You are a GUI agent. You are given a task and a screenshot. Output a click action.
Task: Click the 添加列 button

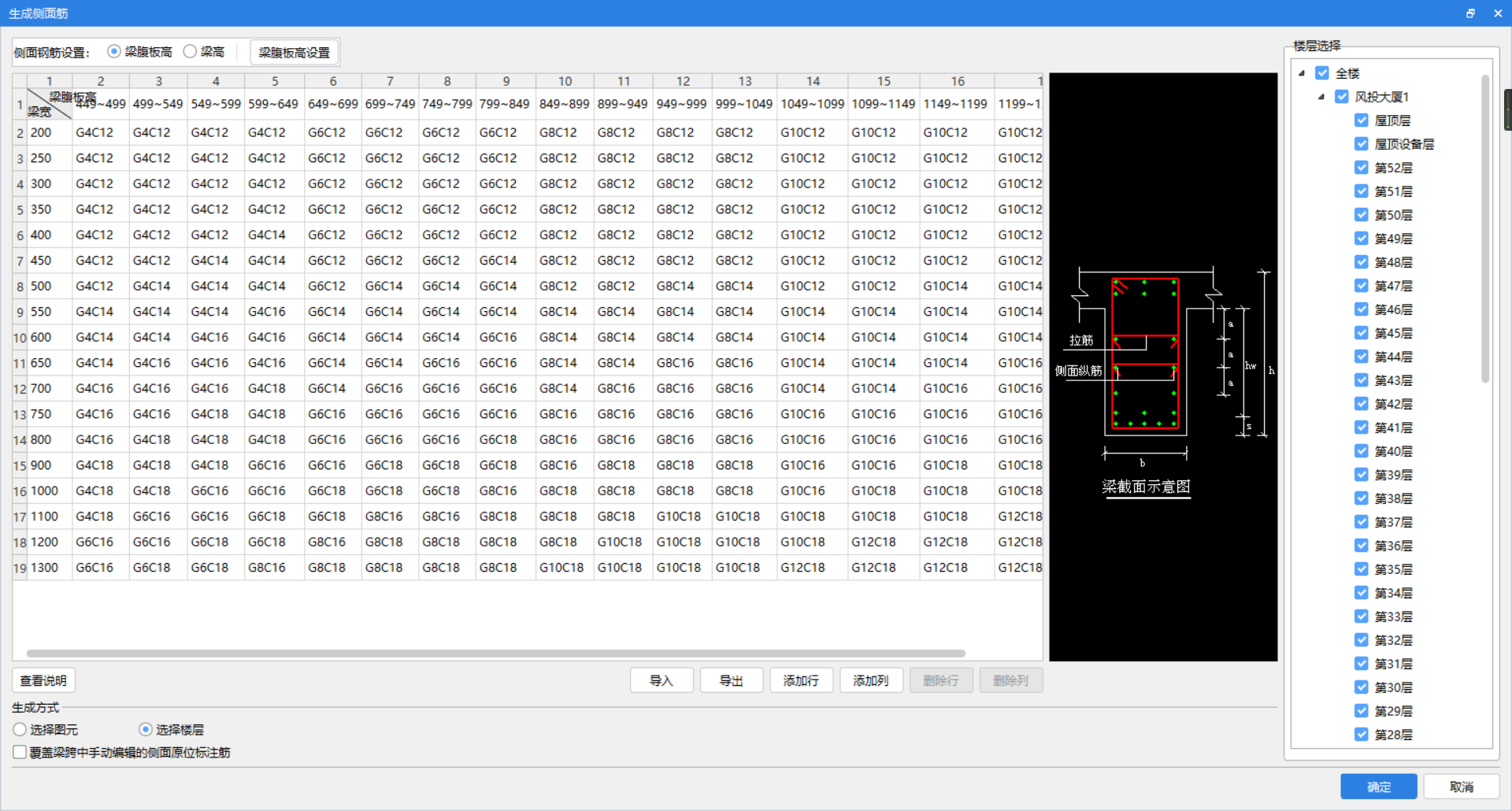tap(871, 680)
